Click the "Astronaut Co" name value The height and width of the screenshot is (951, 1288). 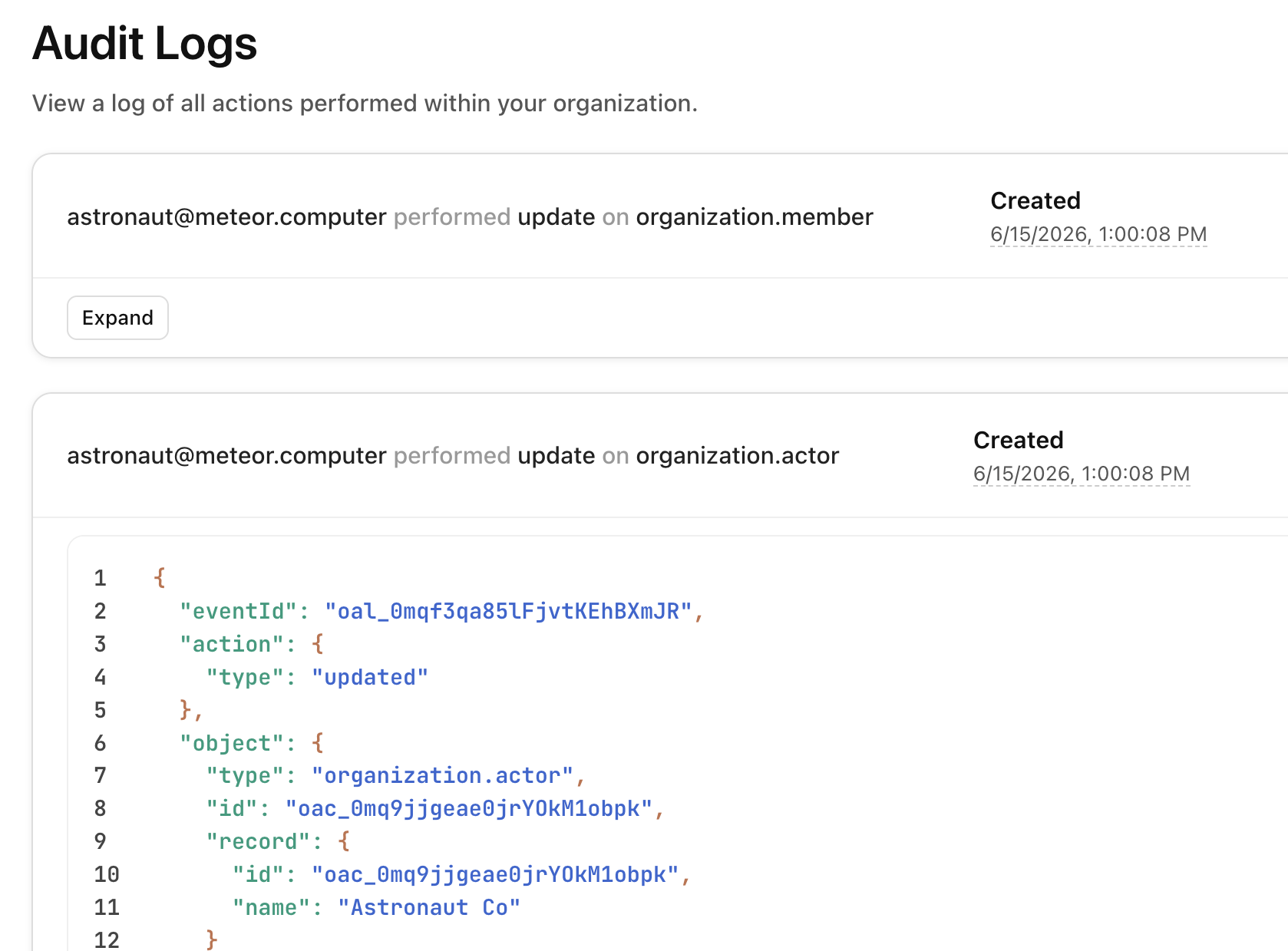pyautogui.click(x=429, y=908)
